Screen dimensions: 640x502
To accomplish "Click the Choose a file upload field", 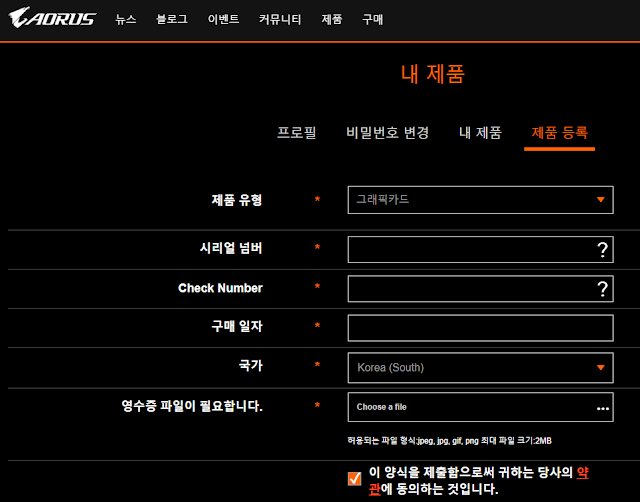I will tap(480, 407).
